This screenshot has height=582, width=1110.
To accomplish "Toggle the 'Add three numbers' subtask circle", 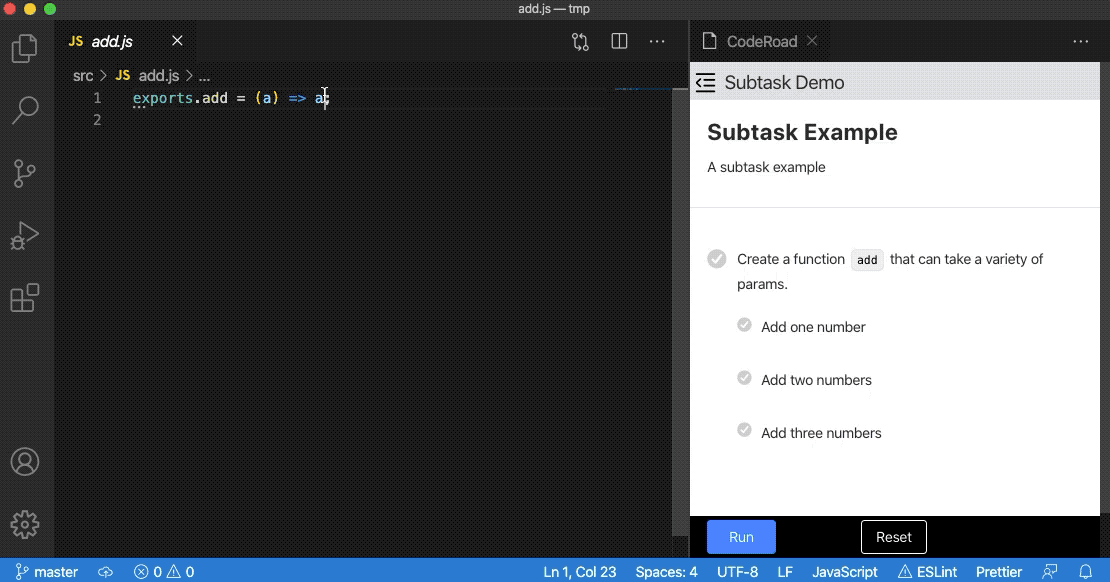I will [x=744, y=431].
